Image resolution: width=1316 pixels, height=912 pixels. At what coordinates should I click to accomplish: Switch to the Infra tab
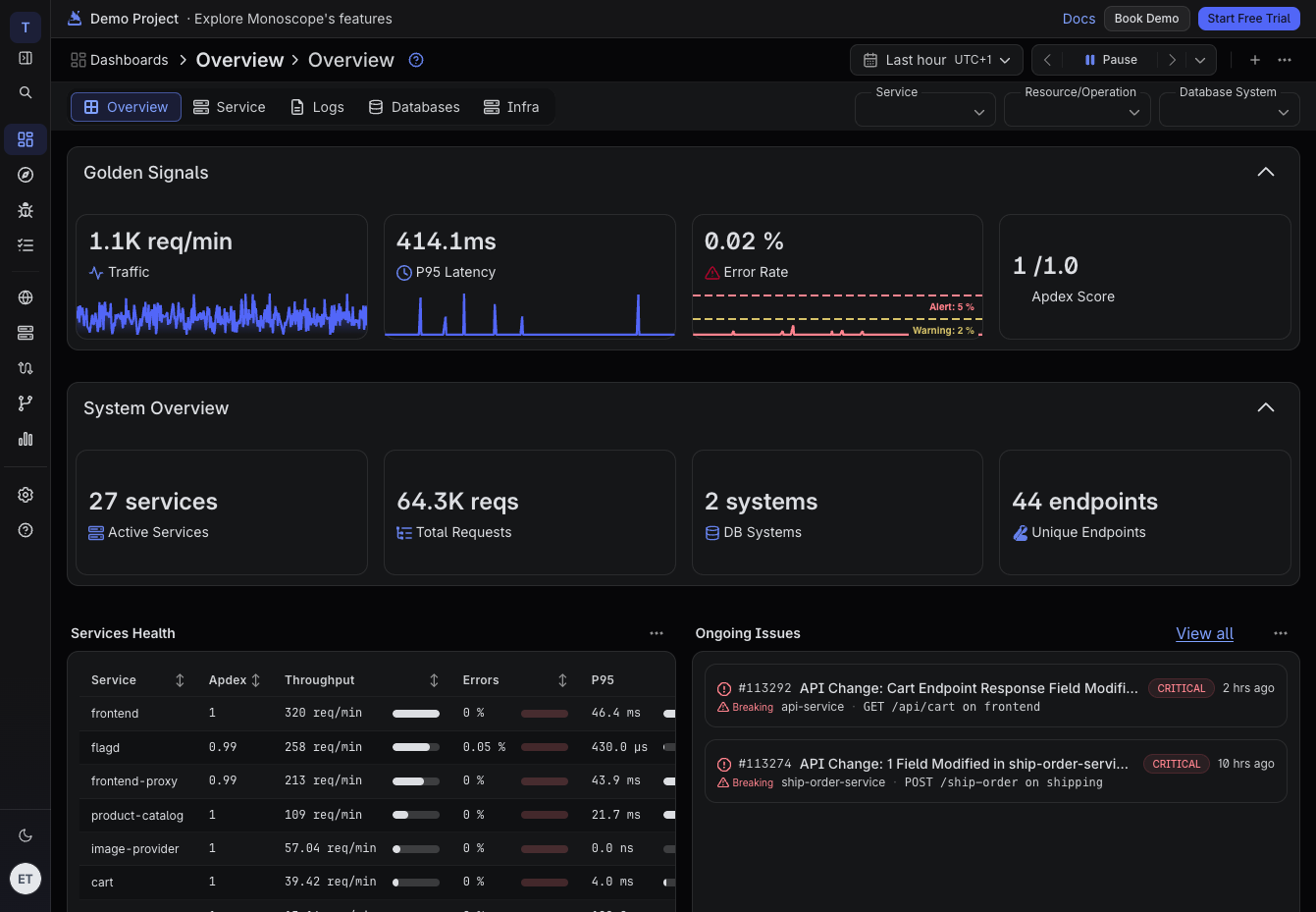511,107
